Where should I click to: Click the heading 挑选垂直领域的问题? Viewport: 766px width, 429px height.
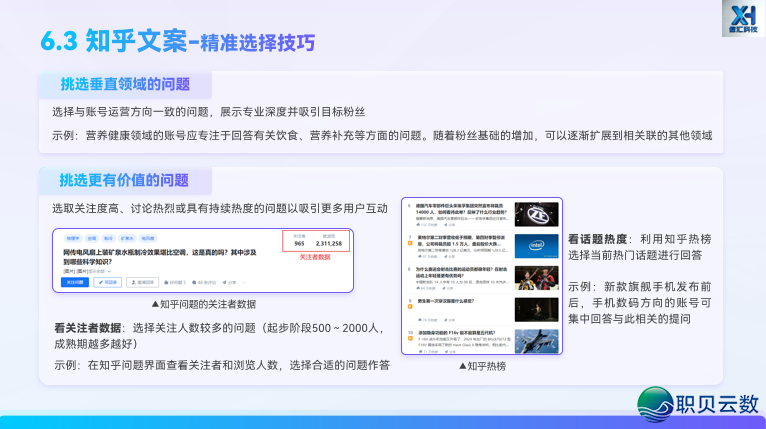point(125,84)
